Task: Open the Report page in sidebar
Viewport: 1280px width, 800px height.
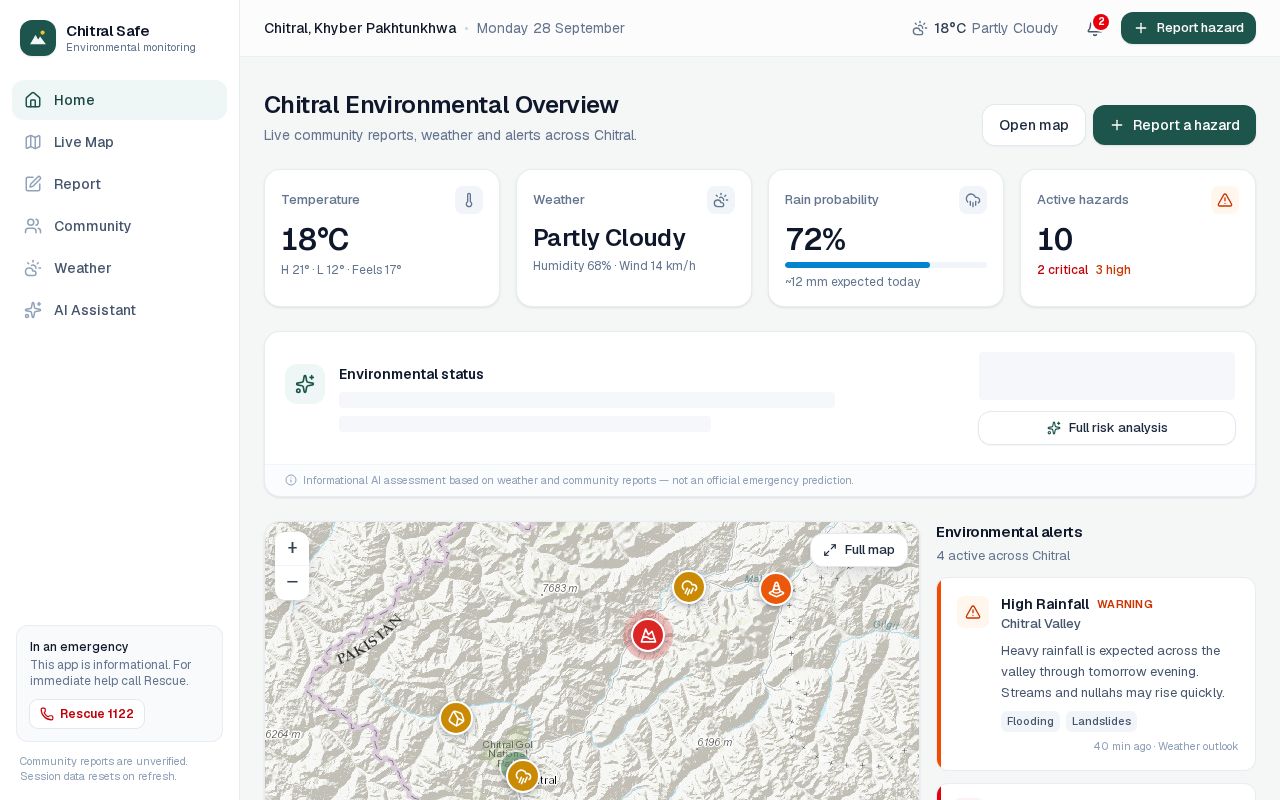Action: pyautogui.click(x=119, y=184)
